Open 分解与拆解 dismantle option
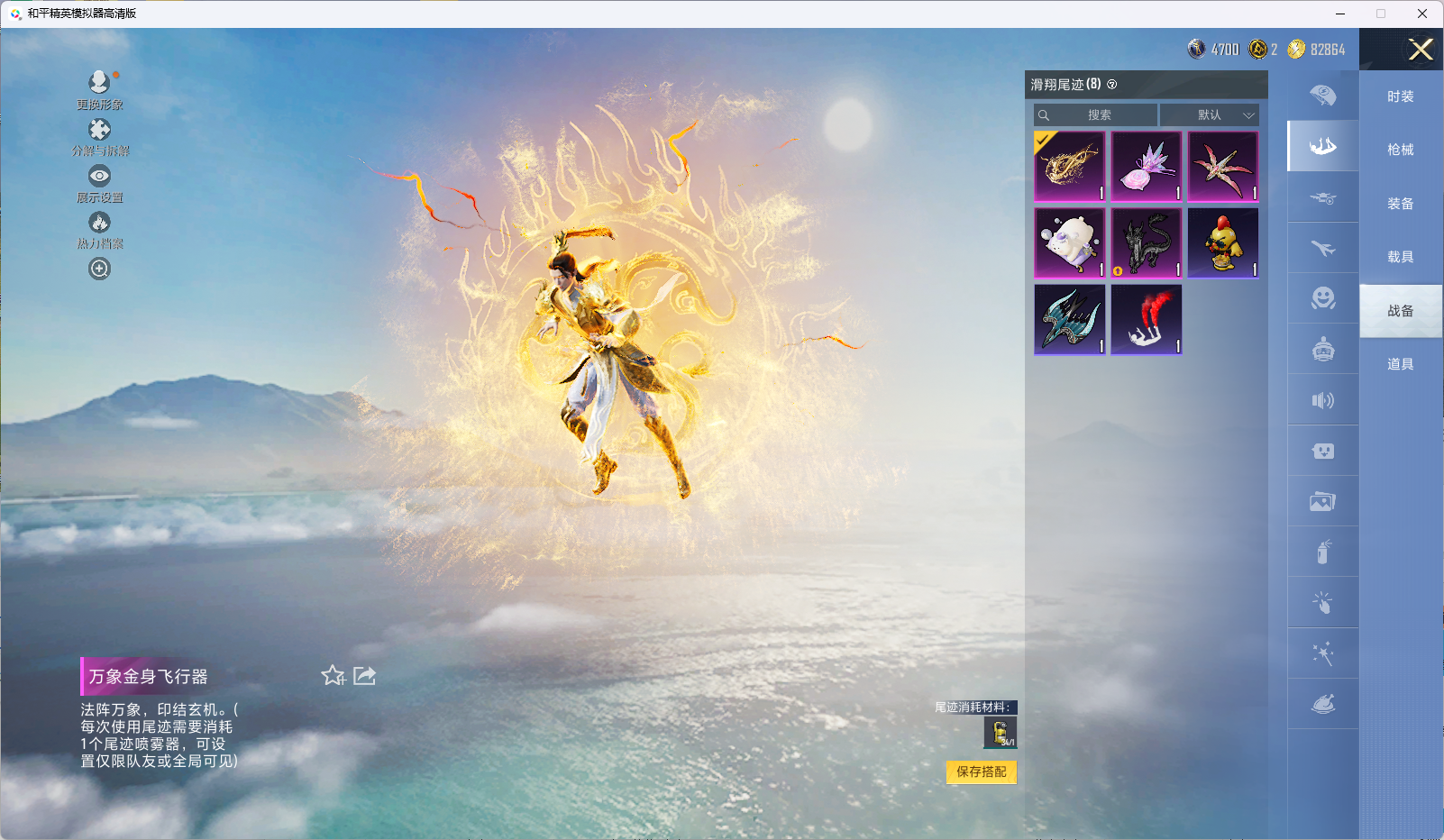Viewport: 1444px width, 840px height. [x=99, y=130]
